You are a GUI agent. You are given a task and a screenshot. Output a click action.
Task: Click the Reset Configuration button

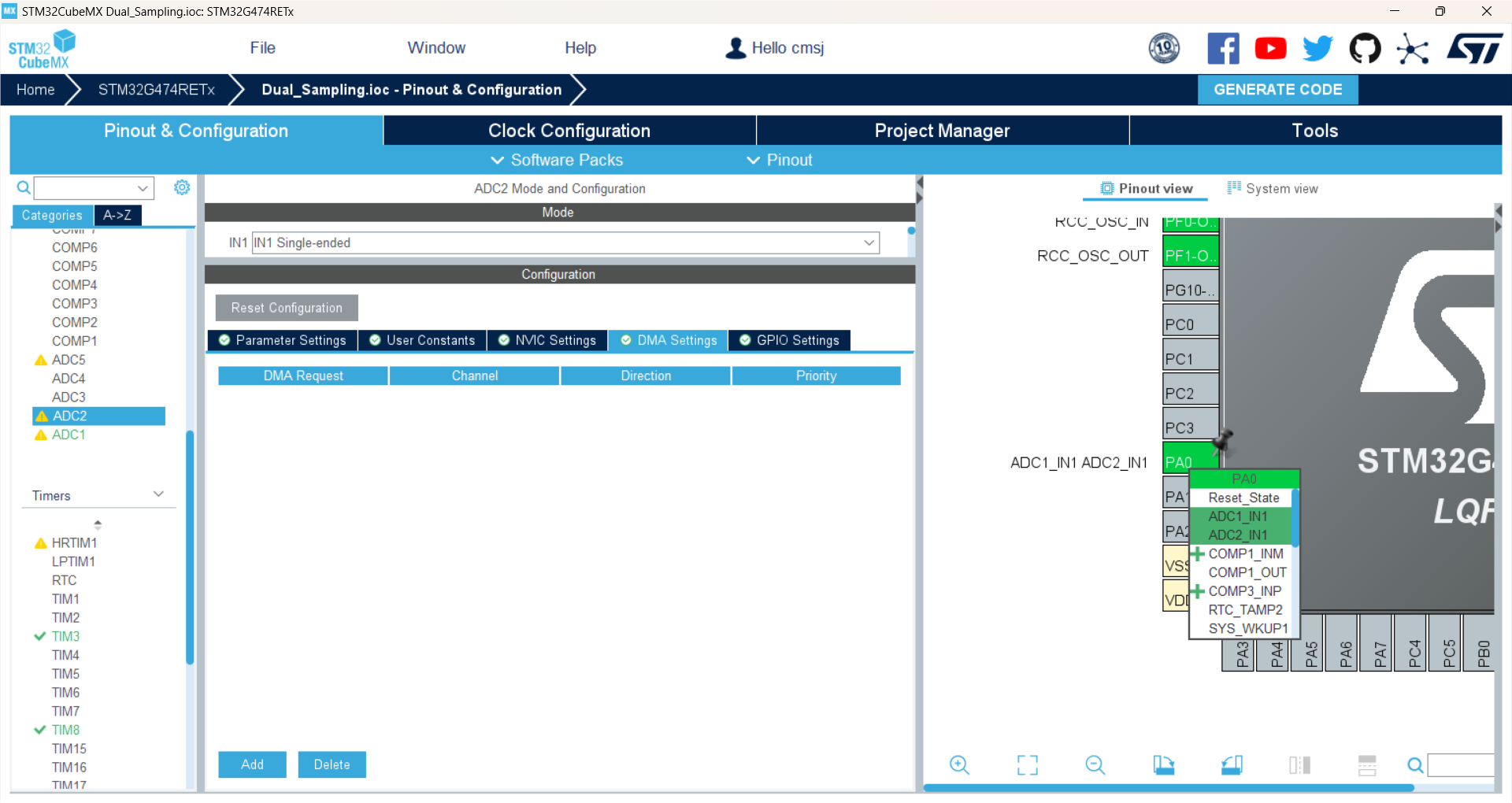287,308
